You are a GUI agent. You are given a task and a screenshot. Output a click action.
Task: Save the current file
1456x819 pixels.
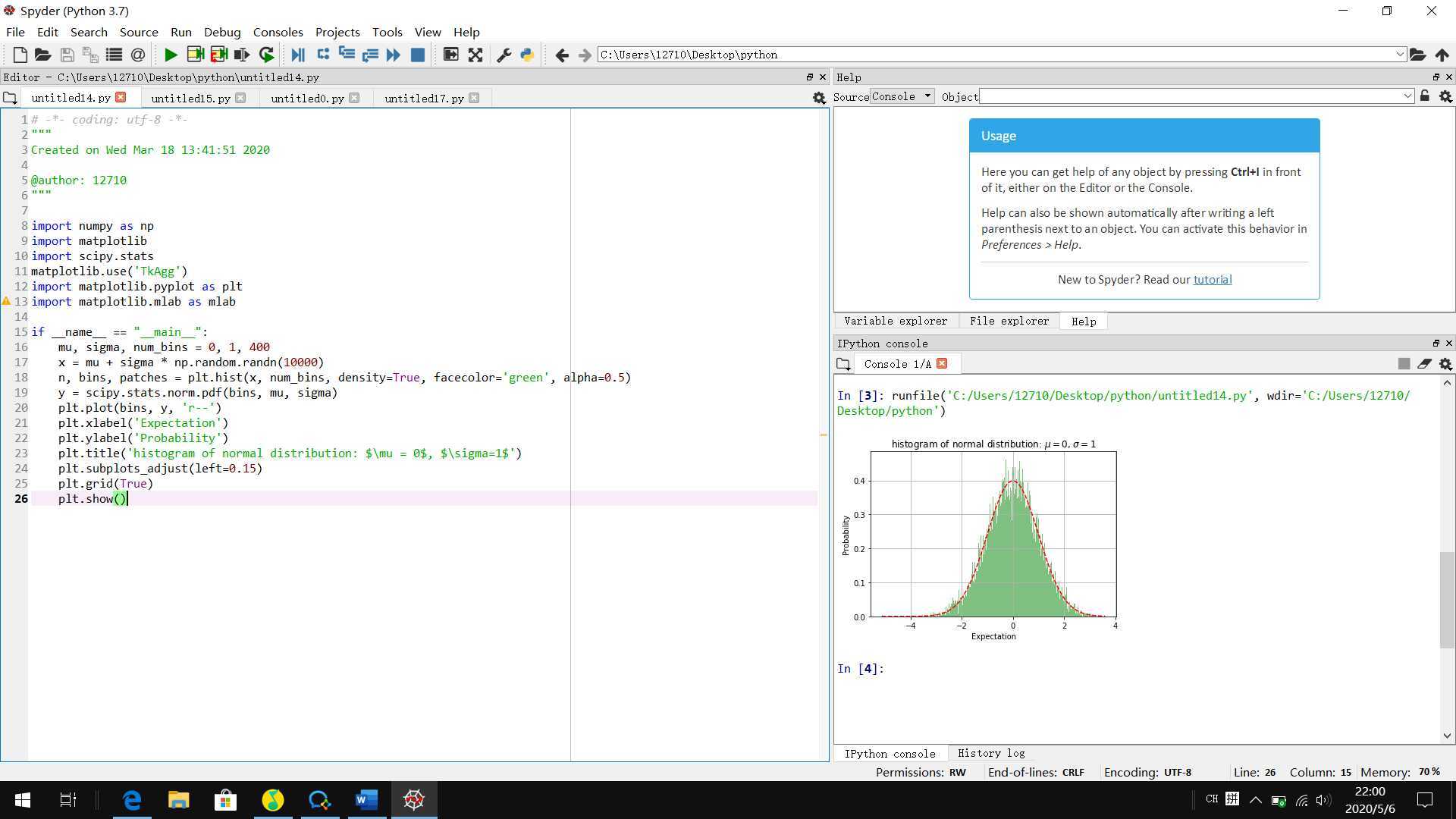(x=67, y=55)
